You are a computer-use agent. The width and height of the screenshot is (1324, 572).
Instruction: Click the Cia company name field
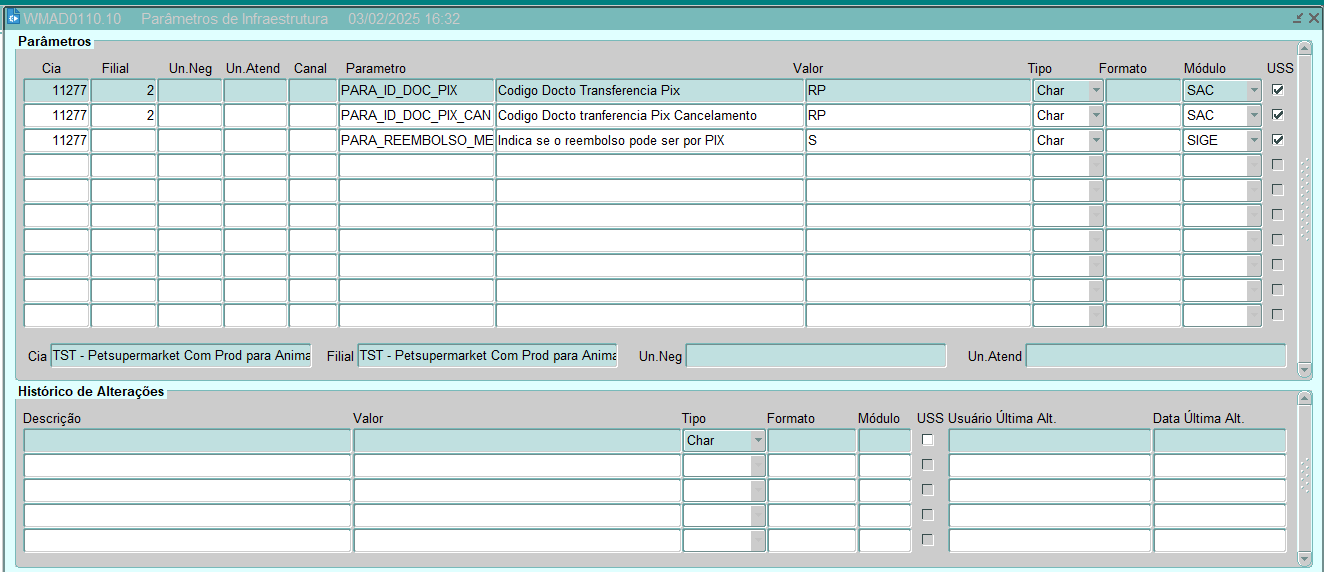pos(181,356)
